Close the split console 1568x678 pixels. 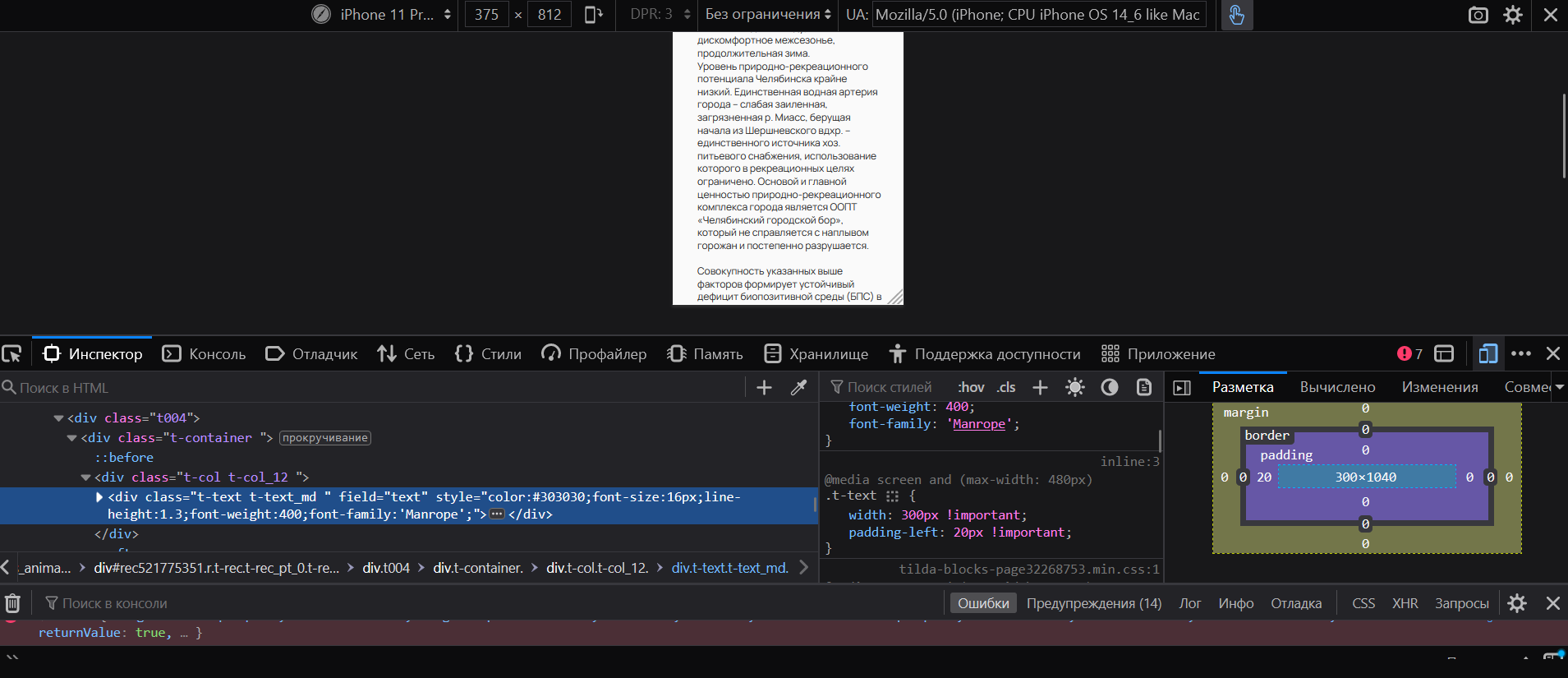click(1552, 603)
